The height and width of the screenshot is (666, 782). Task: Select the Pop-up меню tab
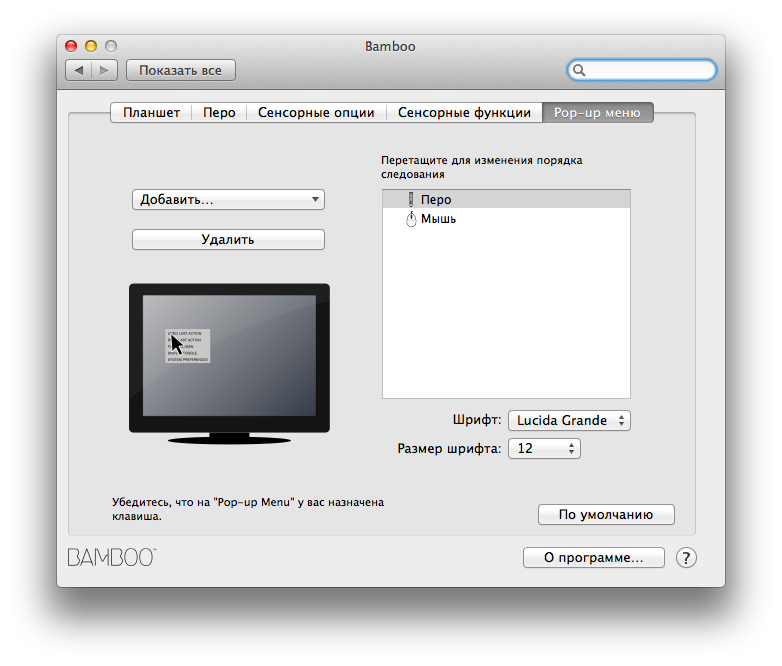pyautogui.click(x=597, y=113)
